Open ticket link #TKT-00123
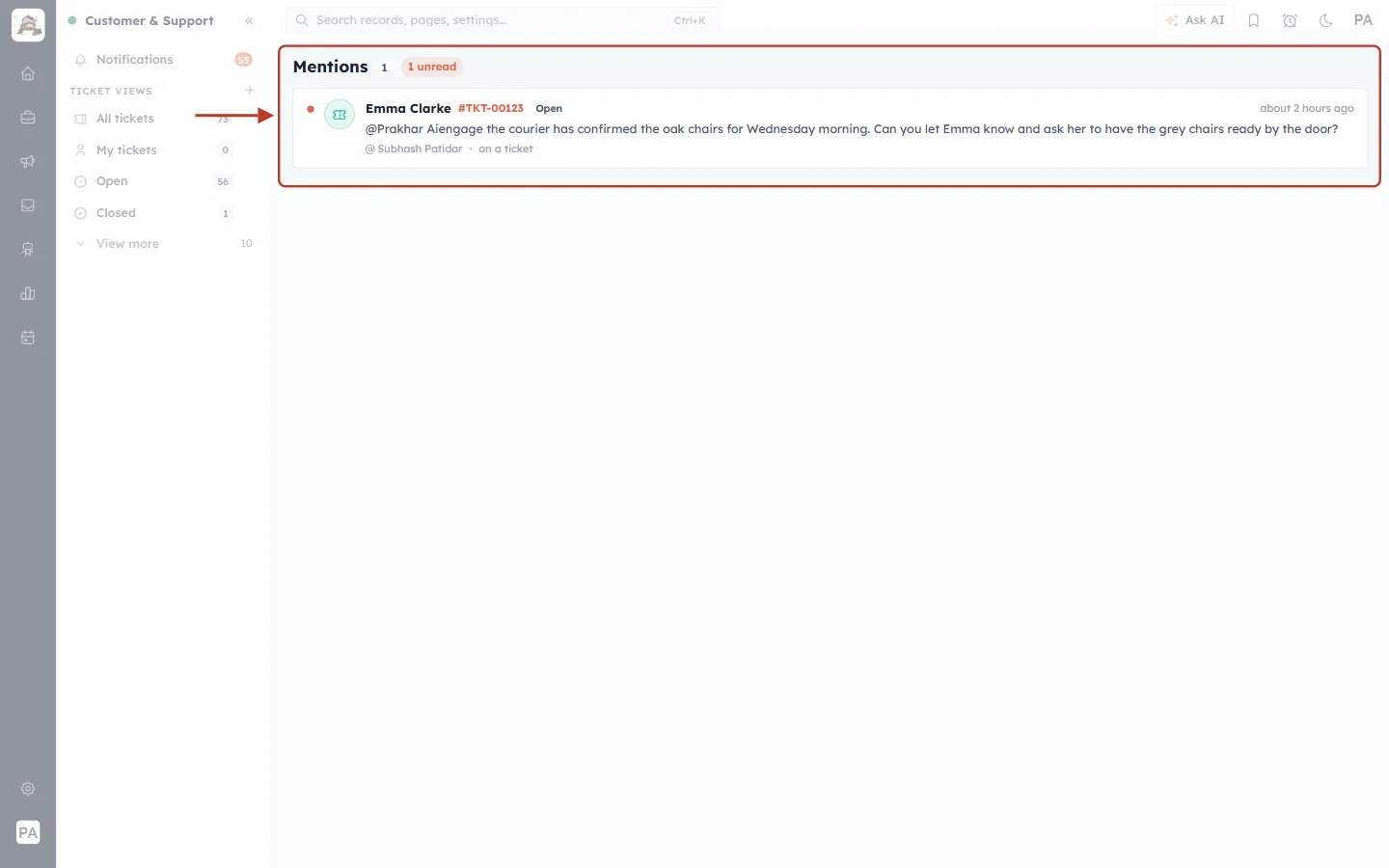 click(491, 108)
